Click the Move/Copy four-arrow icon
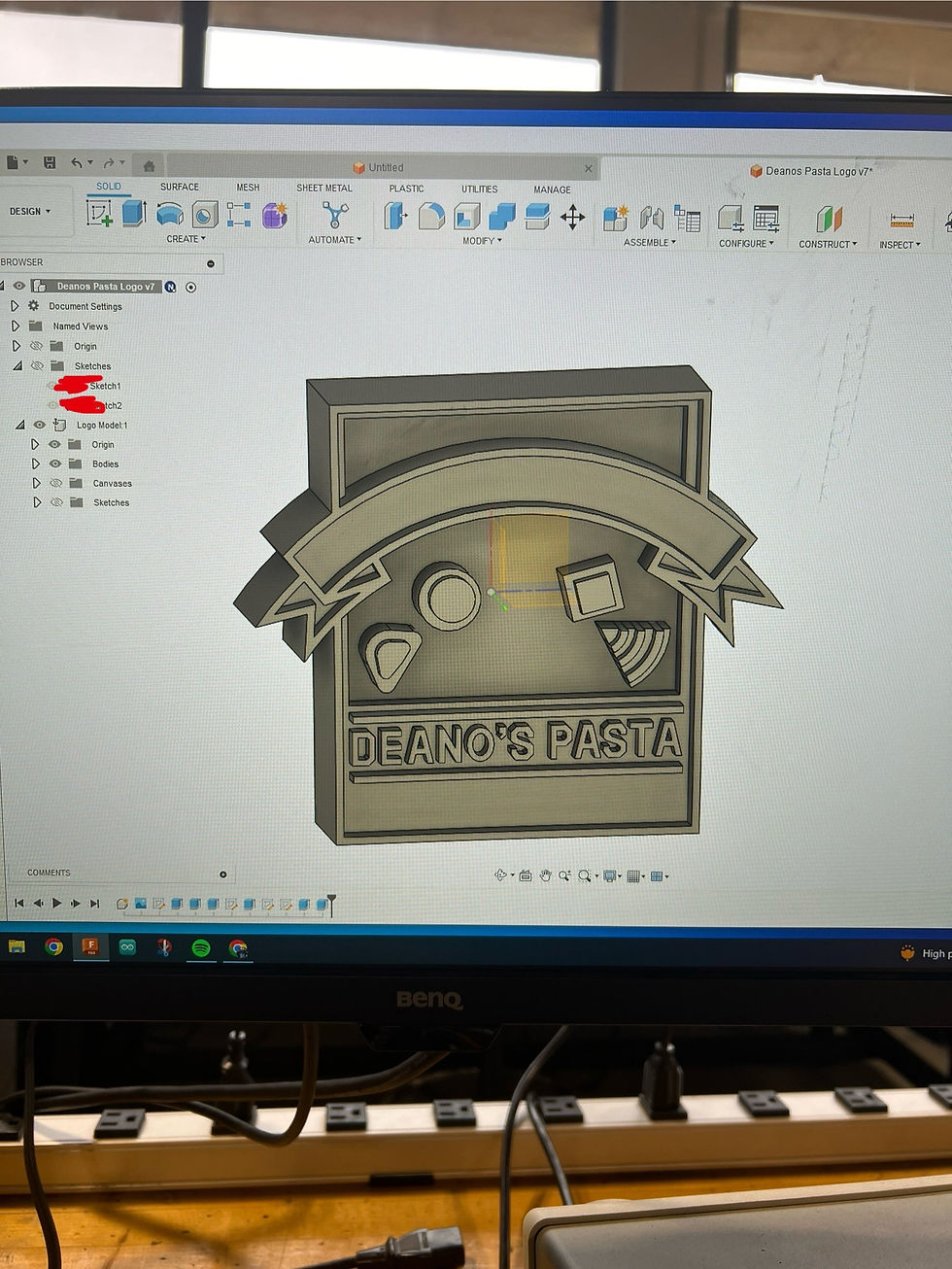Image resolution: width=952 pixels, height=1269 pixels. [x=572, y=218]
